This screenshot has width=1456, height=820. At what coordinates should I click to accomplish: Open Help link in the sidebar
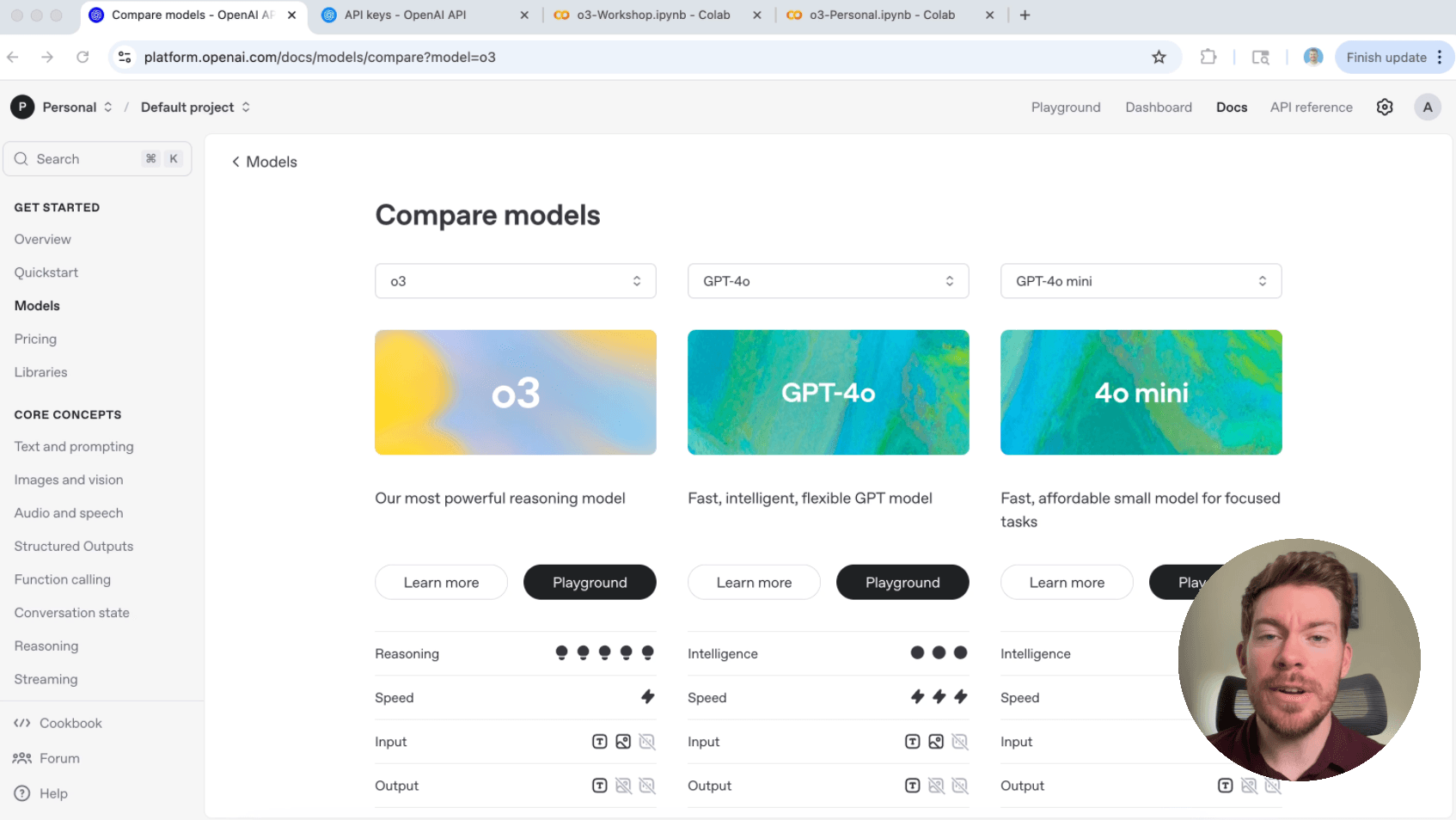click(40, 793)
